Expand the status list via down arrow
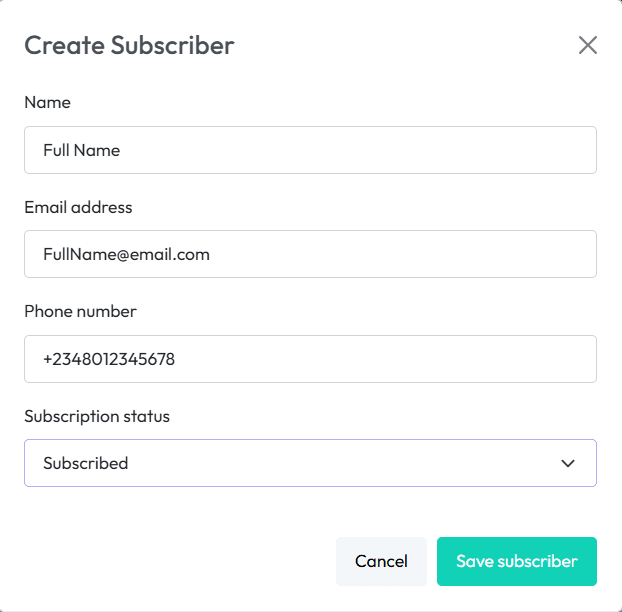 (x=568, y=463)
